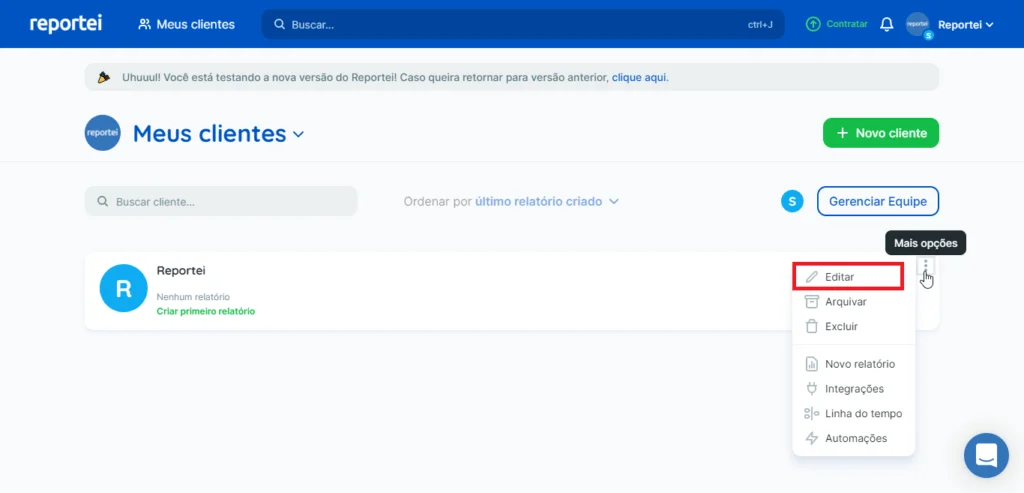The width and height of the screenshot is (1024, 493).
Task: Click the Mais opções three-dot icon
Action: [x=925, y=265]
